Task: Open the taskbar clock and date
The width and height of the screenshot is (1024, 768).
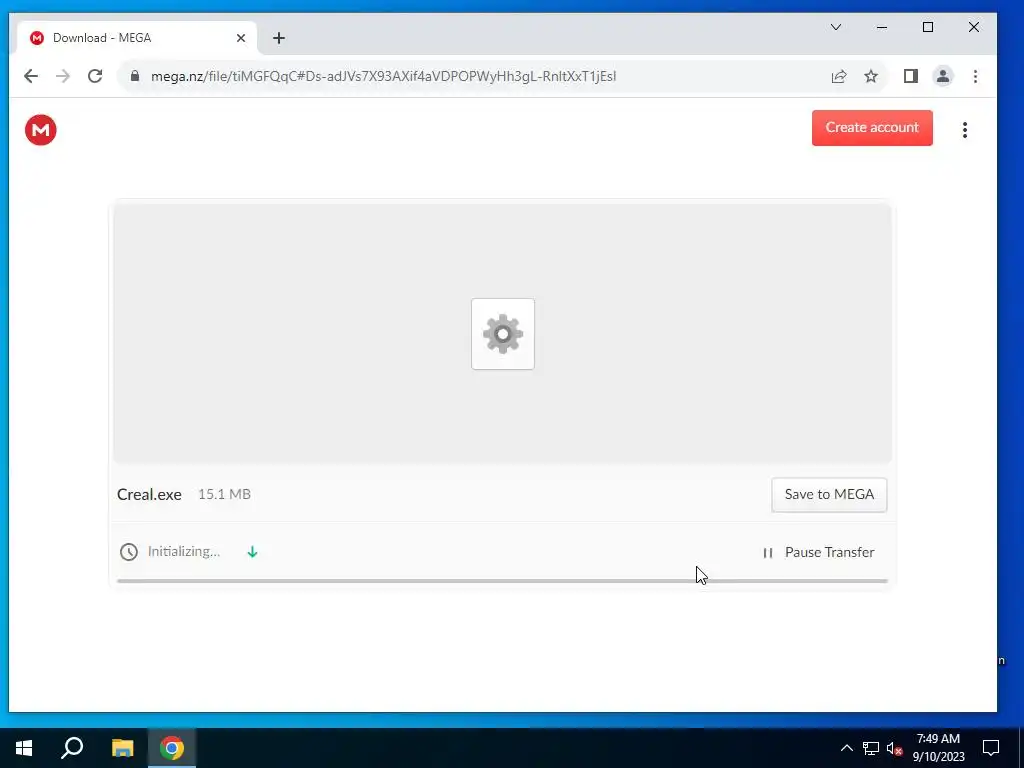Action: tap(938, 748)
